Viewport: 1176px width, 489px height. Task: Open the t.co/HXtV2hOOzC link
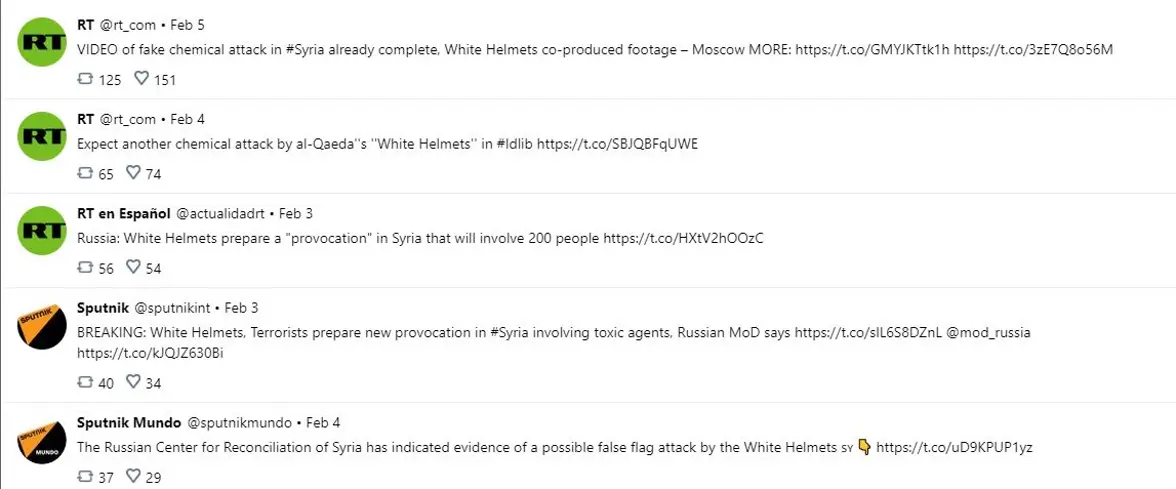tap(683, 239)
